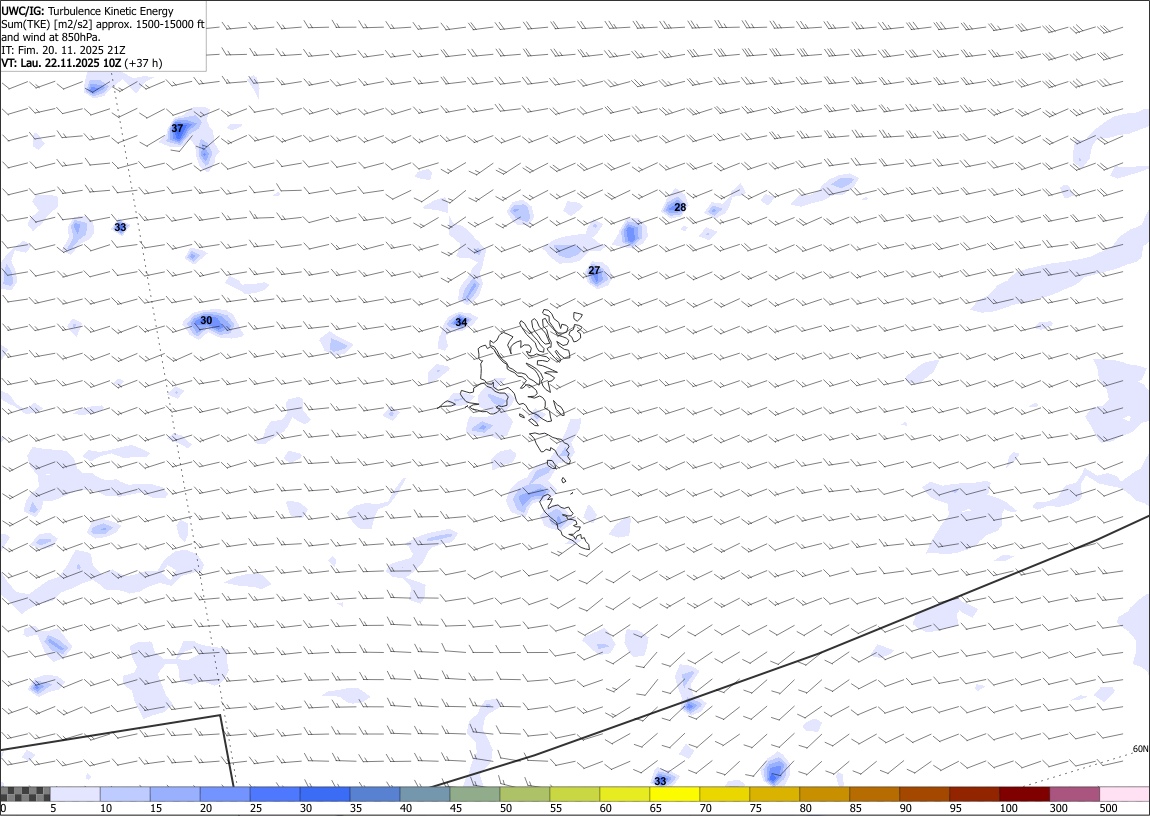Click the 27 TKE value label

tap(594, 271)
